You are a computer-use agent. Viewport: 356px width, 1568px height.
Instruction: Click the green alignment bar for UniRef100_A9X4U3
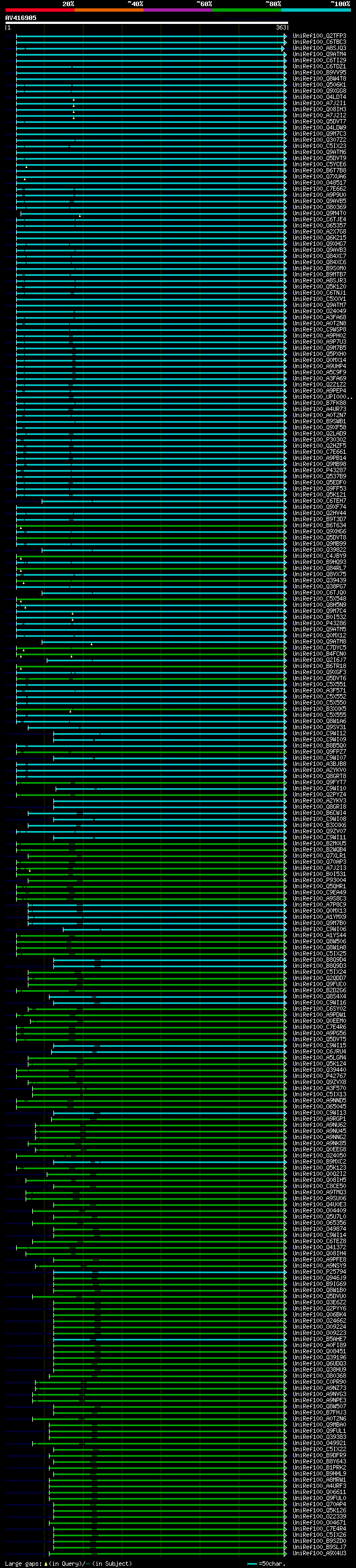[x=169, y=1553]
